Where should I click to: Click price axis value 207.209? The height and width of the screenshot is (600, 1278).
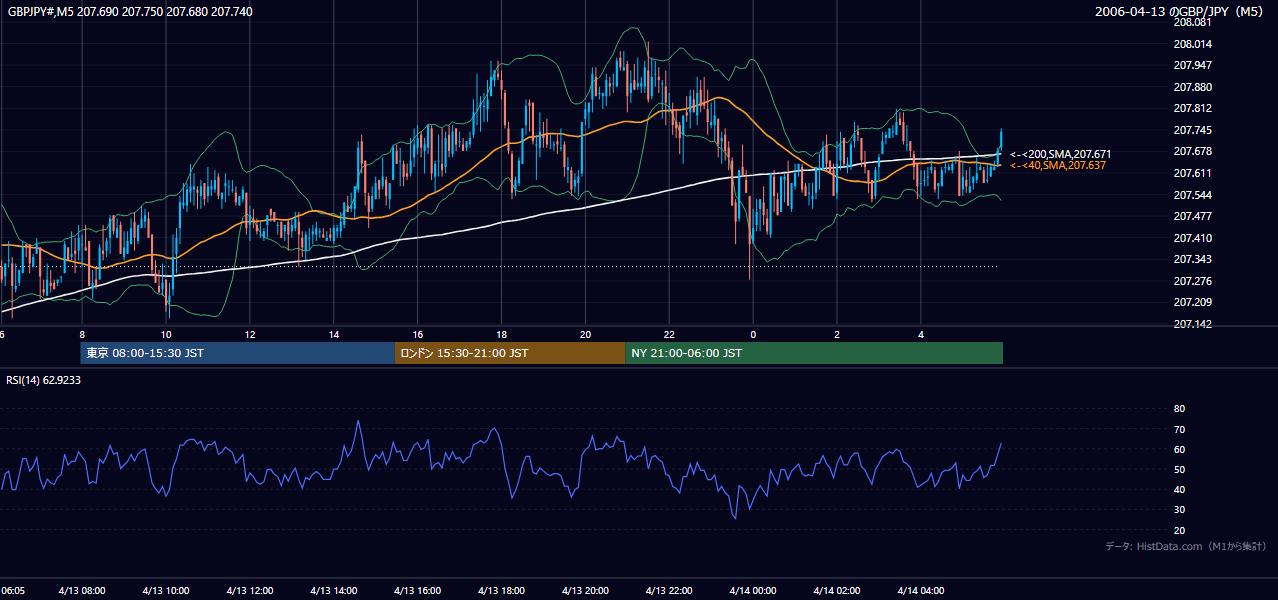(x=1192, y=302)
